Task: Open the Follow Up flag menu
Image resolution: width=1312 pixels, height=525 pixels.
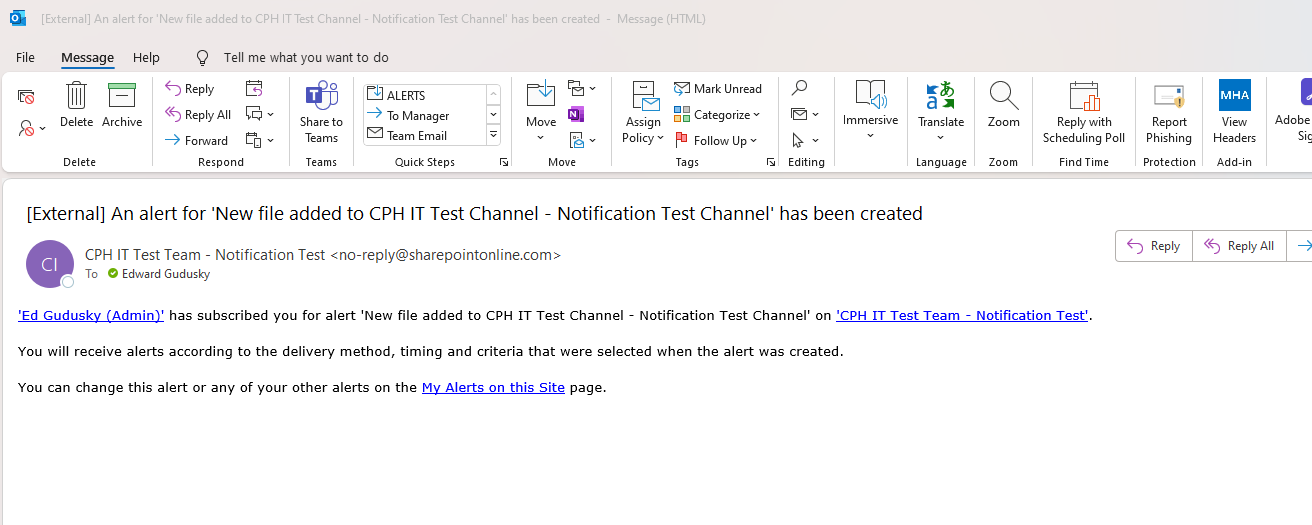Action: pos(716,140)
